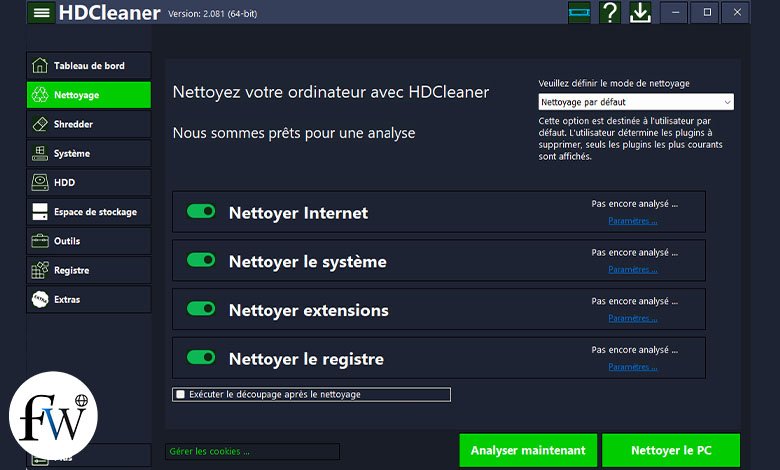This screenshot has height=470, width=780.
Task: Click the Nettoyer le PC button
Action: pos(671,451)
